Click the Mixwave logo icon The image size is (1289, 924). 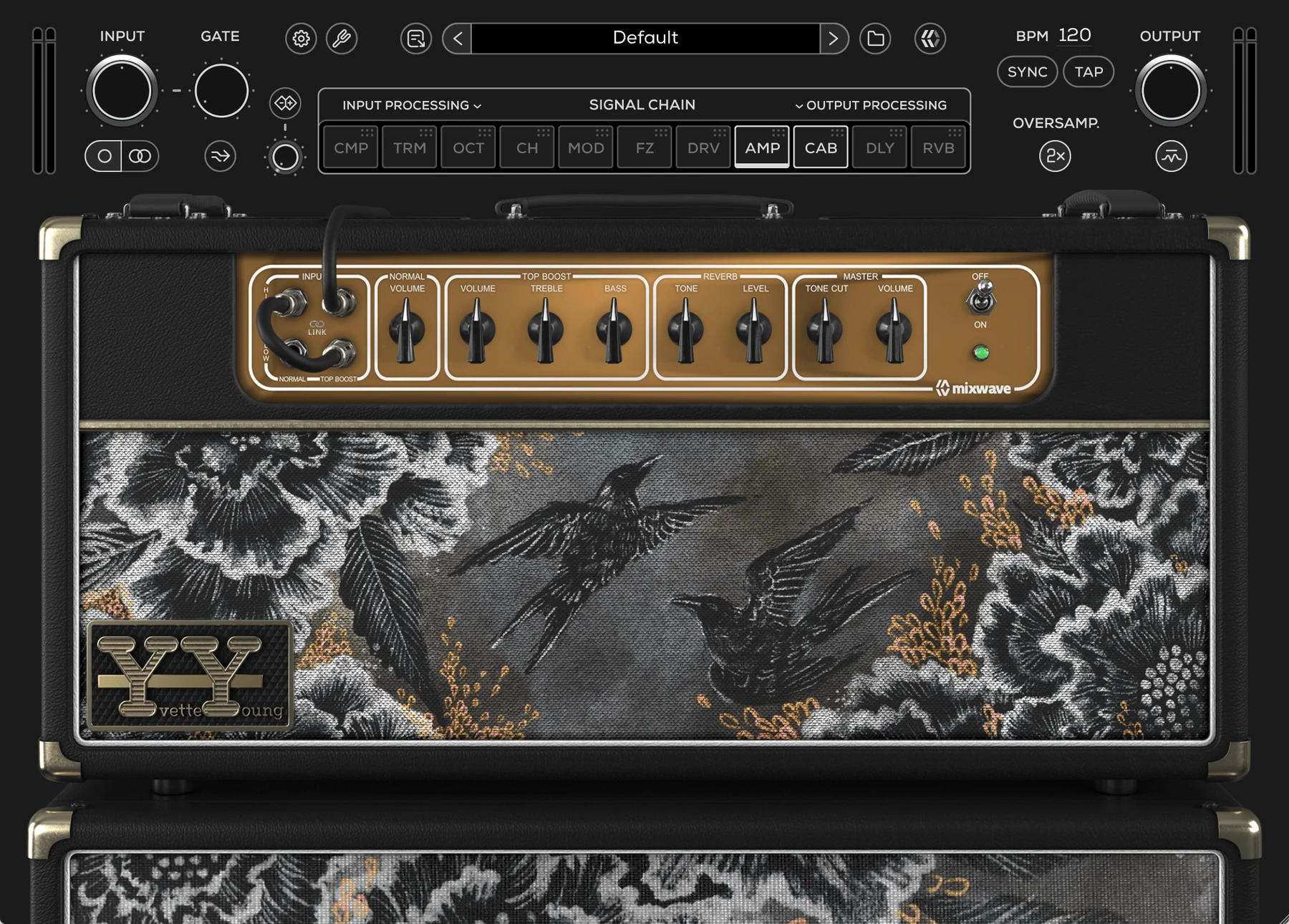[930, 39]
